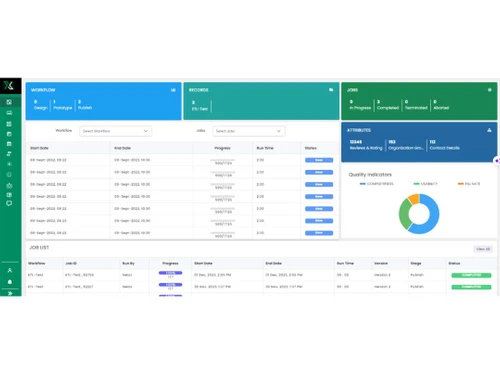This screenshot has height=375, width=500.
Task: Click the Run By header in the Job List
Action: (128, 263)
